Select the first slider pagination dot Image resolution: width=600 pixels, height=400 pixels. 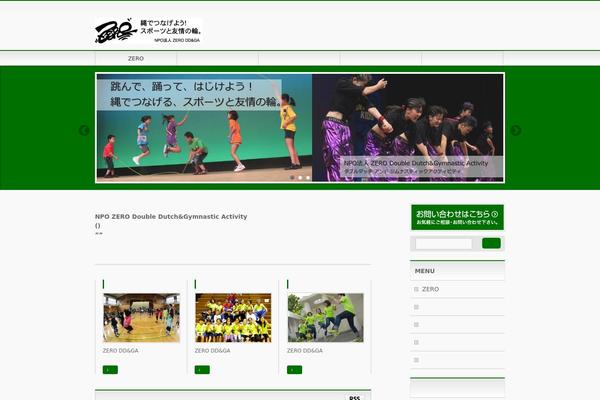pyautogui.click(x=292, y=178)
